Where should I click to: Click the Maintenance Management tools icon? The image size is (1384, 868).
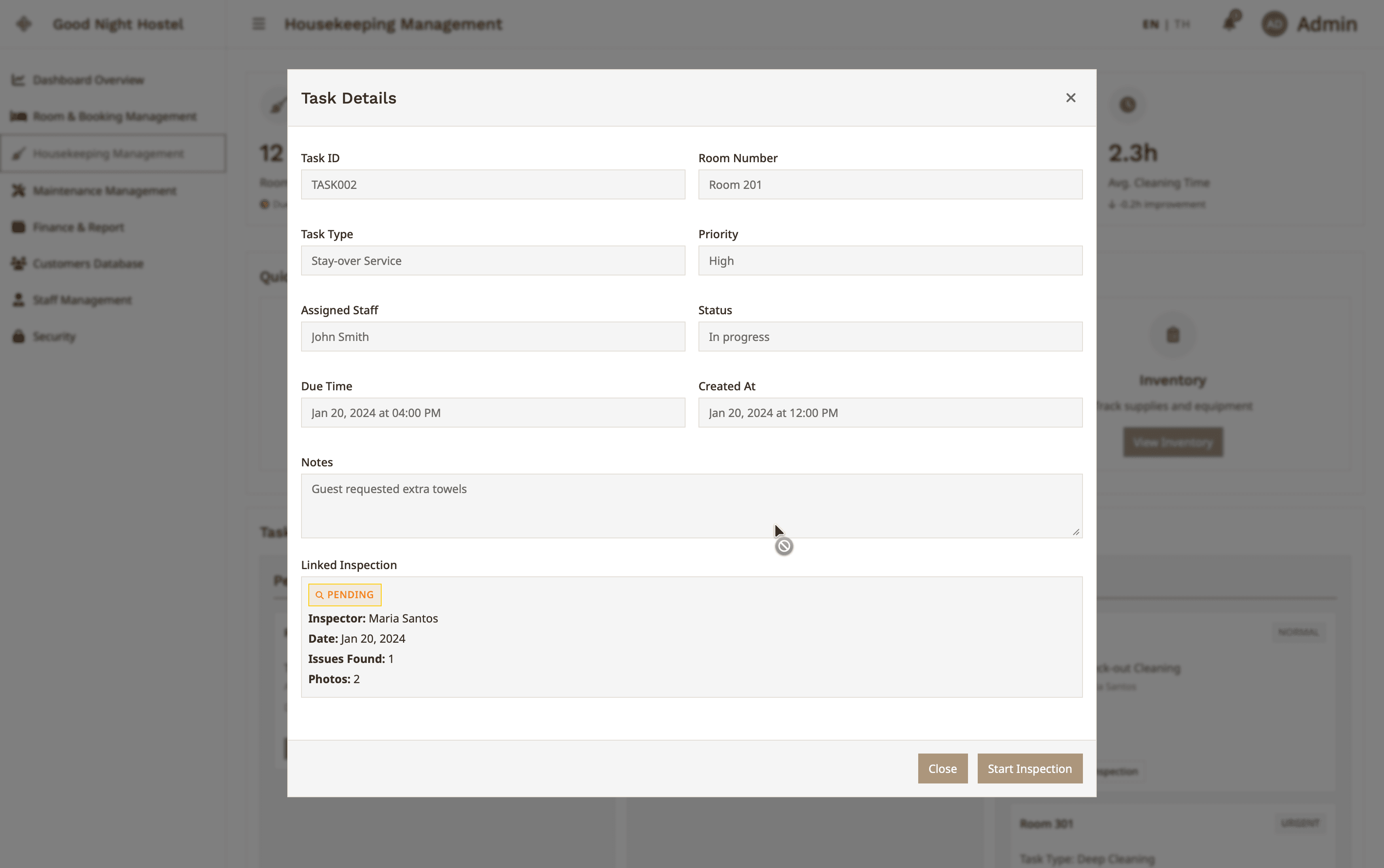(18, 190)
